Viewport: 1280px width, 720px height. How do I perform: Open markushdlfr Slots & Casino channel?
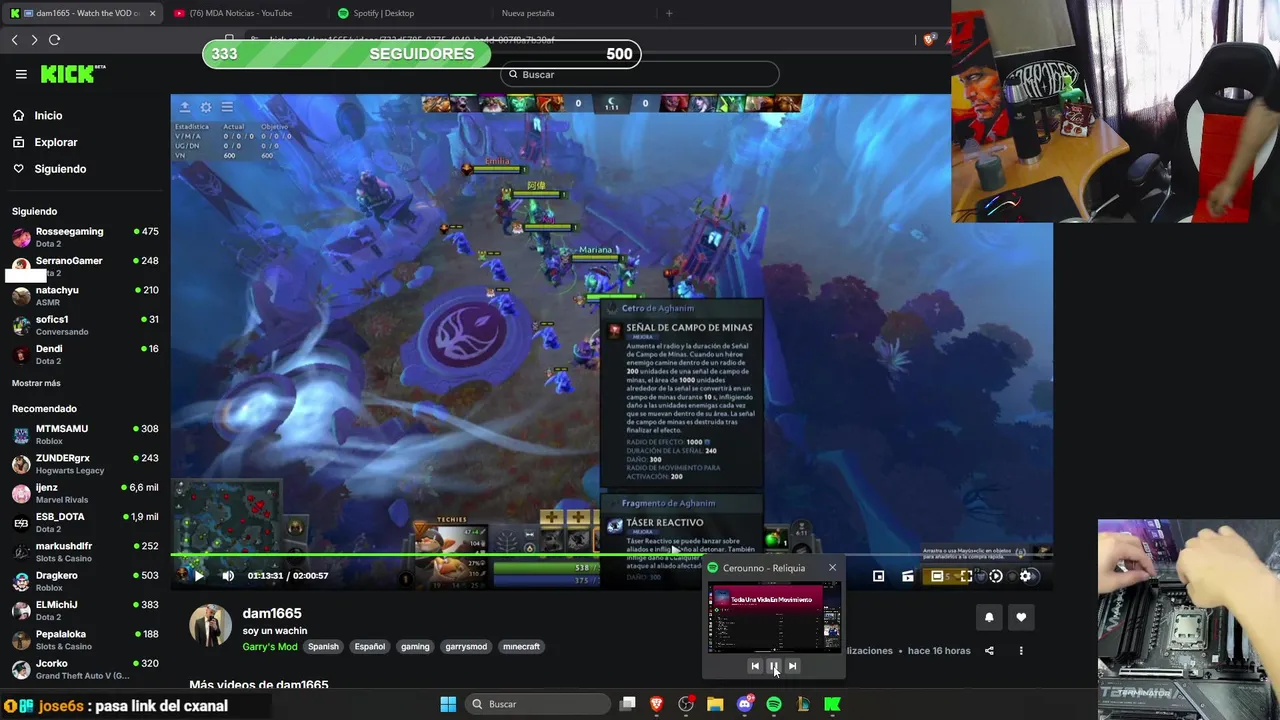point(85,552)
